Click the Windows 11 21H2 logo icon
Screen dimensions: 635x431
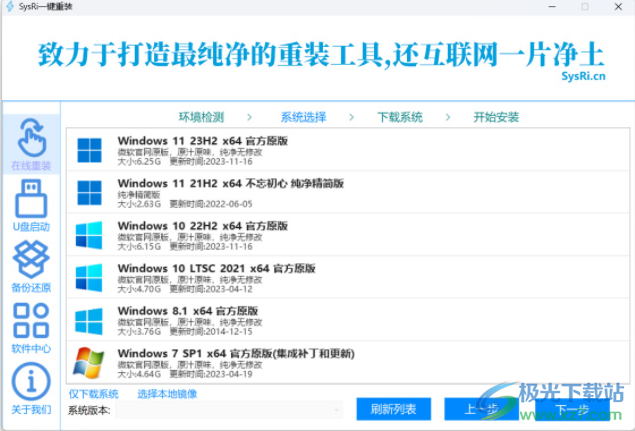pyautogui.click(x=89, y=193)
